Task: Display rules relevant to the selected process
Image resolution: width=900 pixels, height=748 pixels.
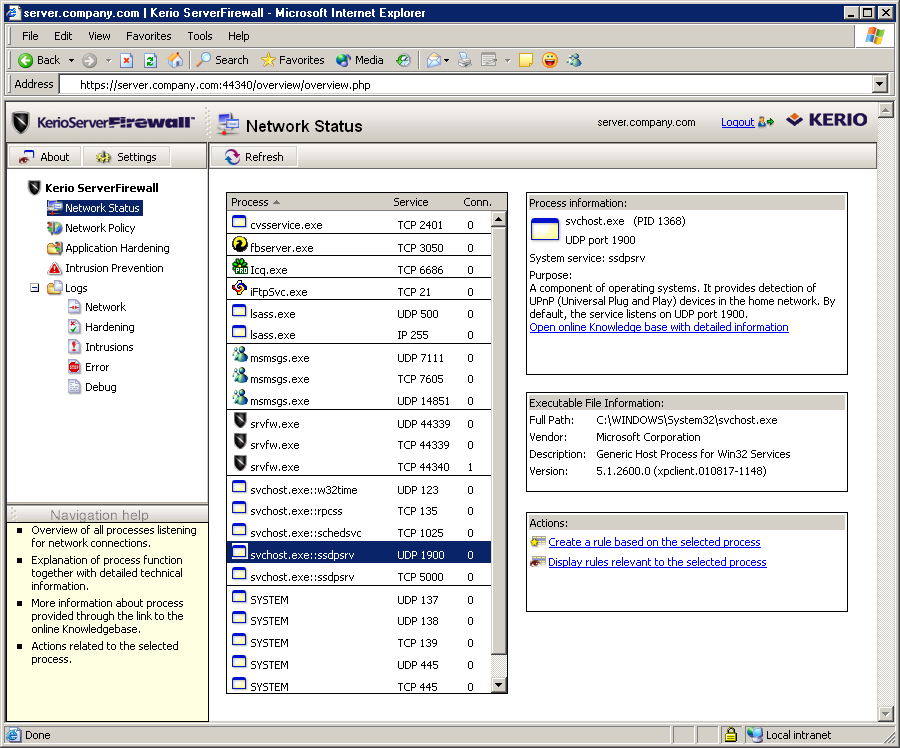Action: 657,562
